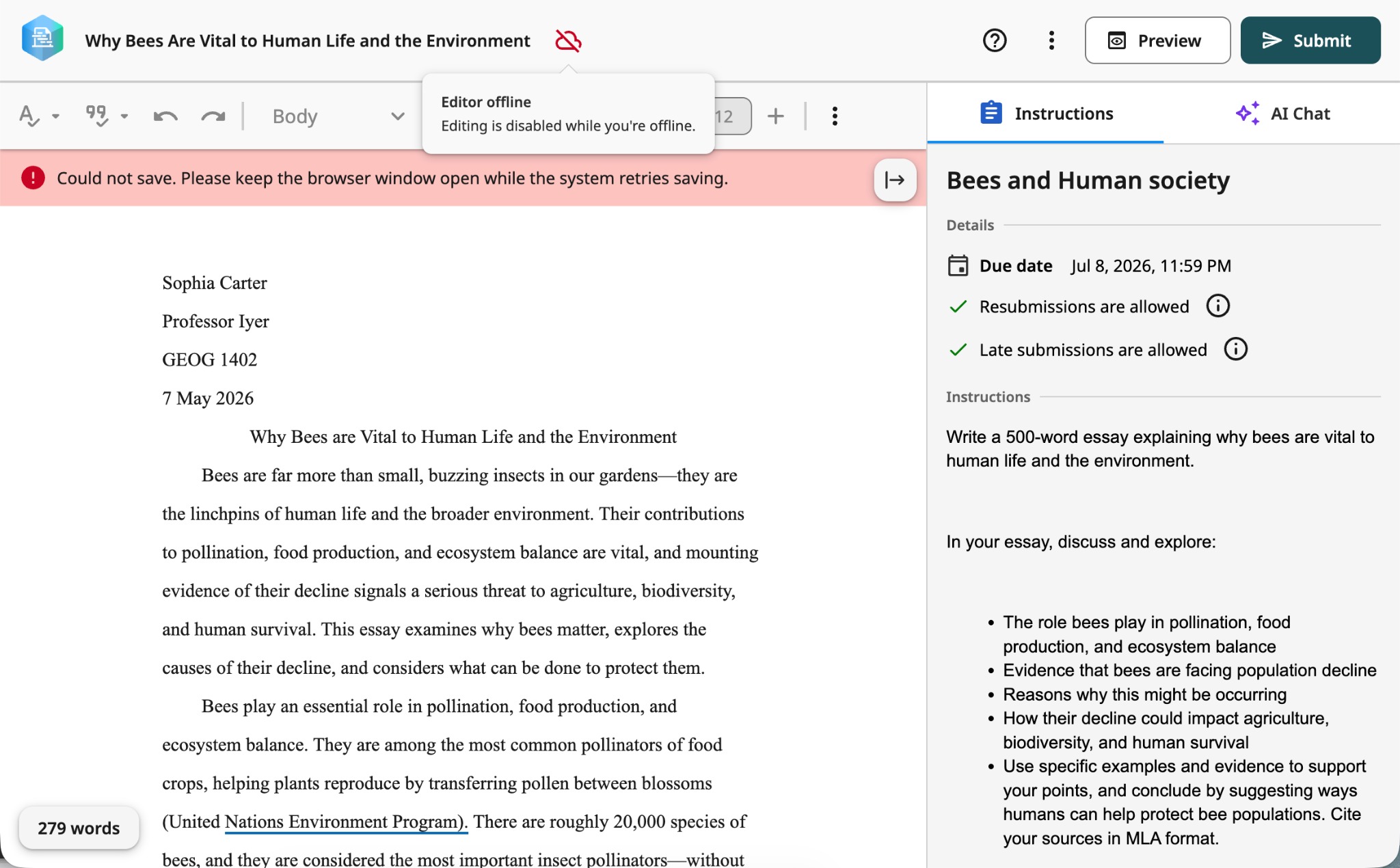Collapse the side panel with arrow icon
1400x868 pixels.
(895, 180)
